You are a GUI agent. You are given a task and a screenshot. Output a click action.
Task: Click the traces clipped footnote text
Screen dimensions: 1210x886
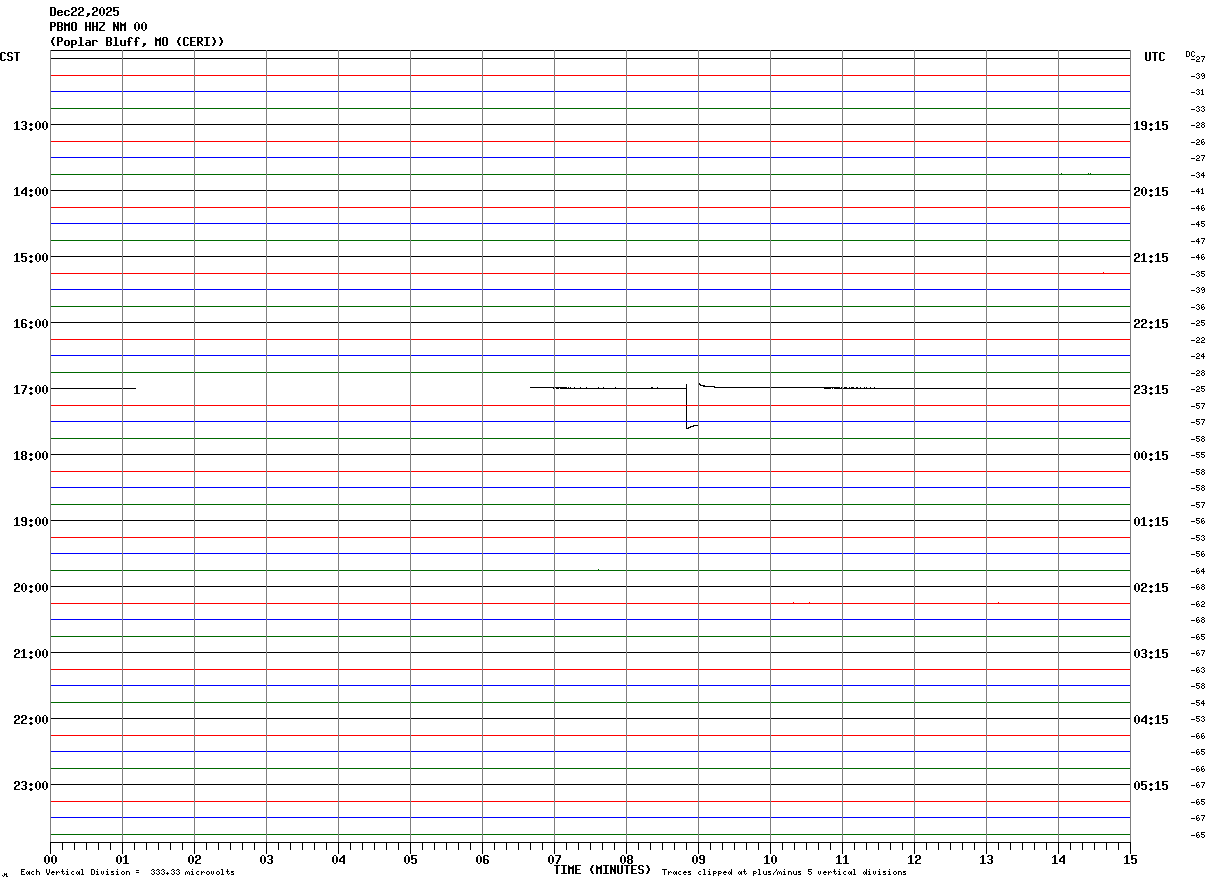[784, 873]
